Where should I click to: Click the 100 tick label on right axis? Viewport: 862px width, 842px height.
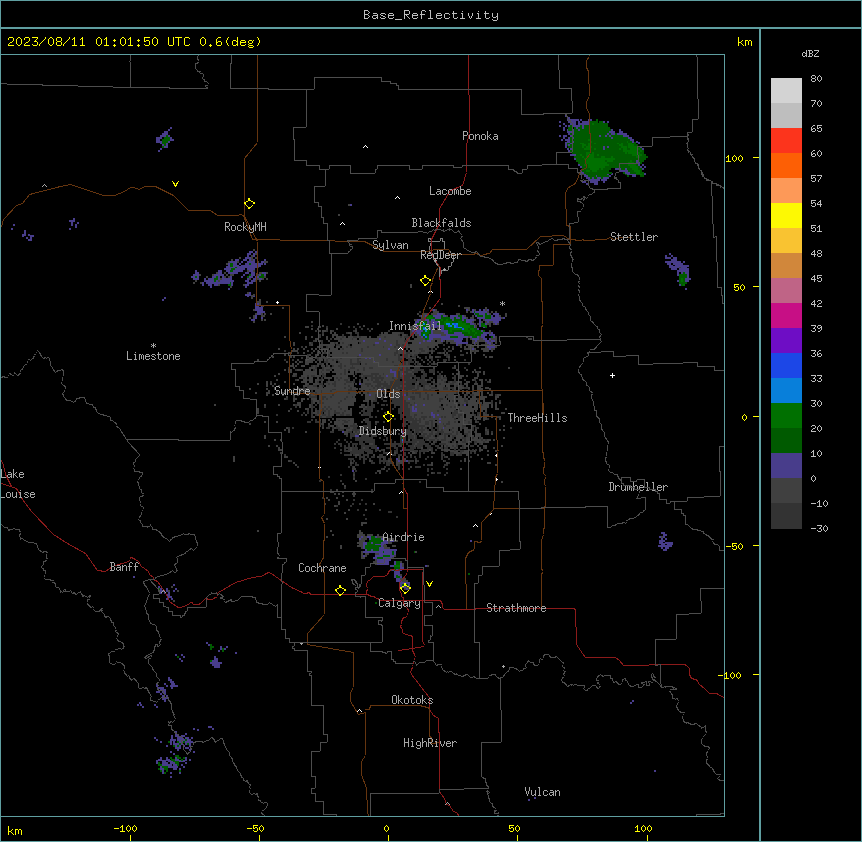click(734, 158)
